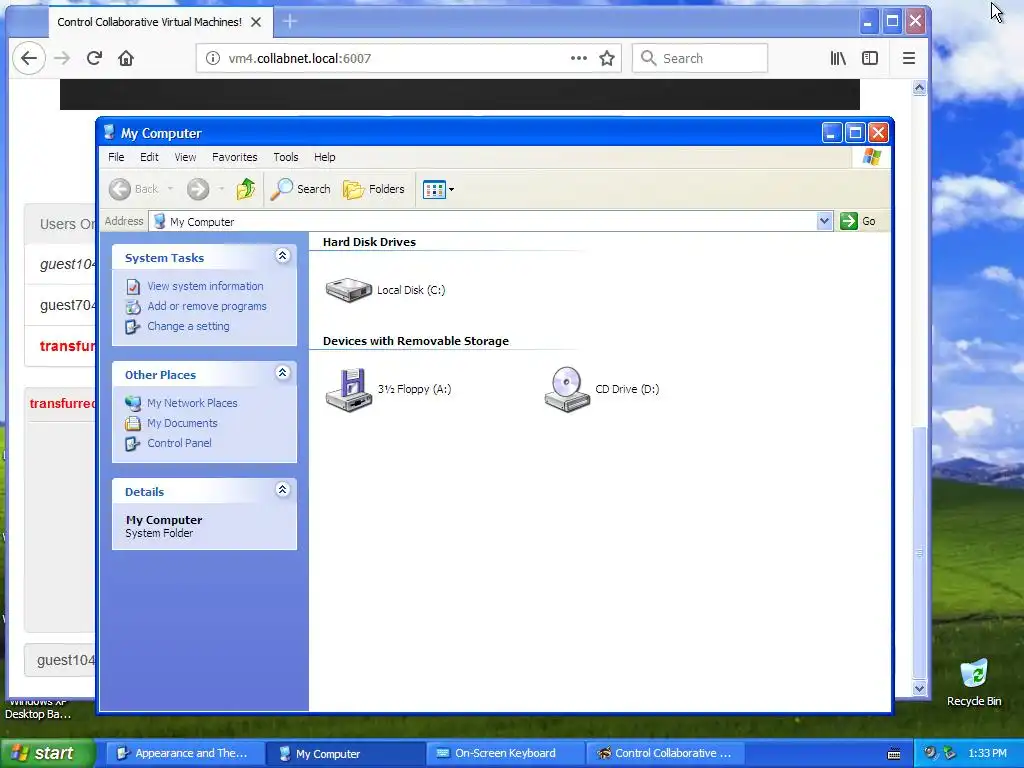Open My Network Places link

[x=192, y=403]
